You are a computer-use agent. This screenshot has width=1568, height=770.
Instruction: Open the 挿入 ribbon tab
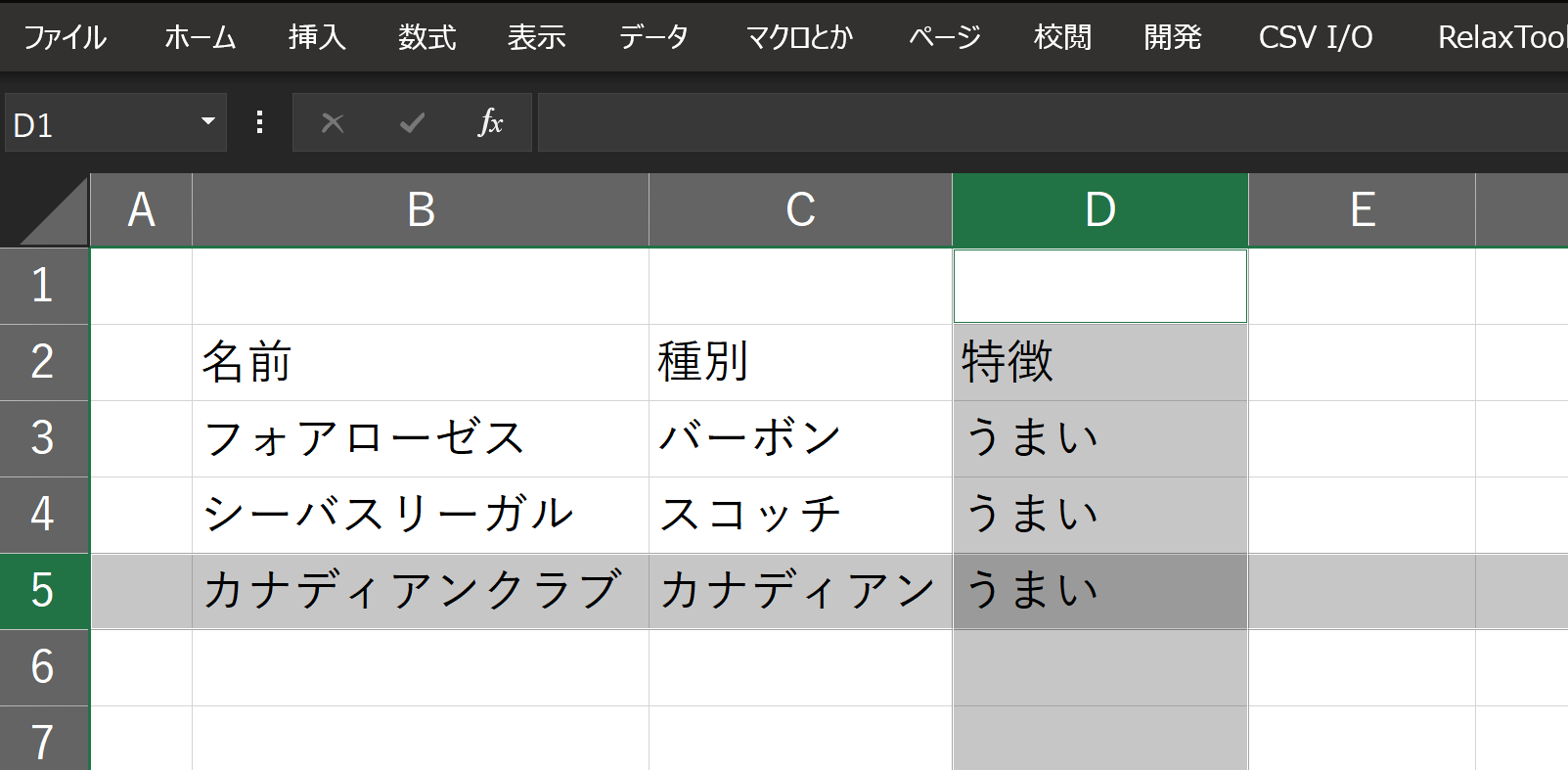(x=317, y=37)
